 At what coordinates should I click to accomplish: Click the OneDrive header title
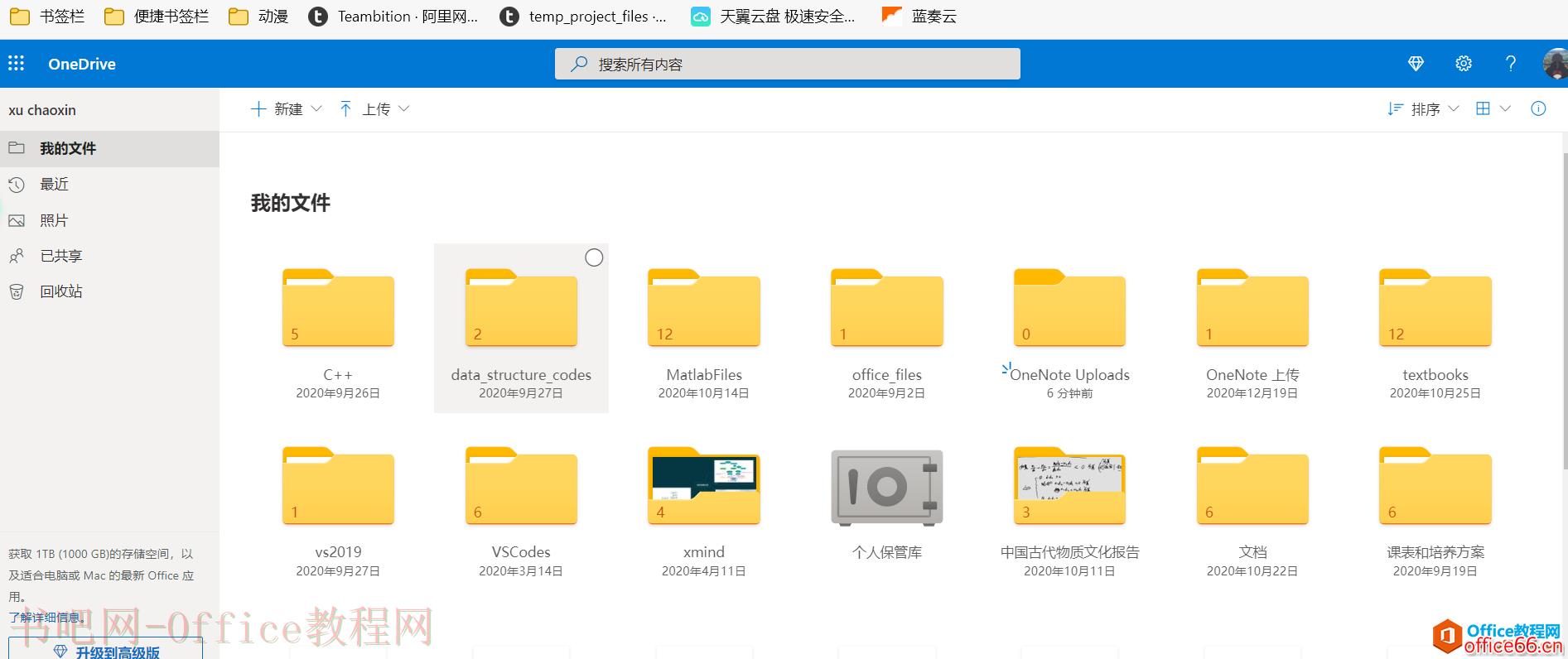pyautogui.click(x=82, y=64)
